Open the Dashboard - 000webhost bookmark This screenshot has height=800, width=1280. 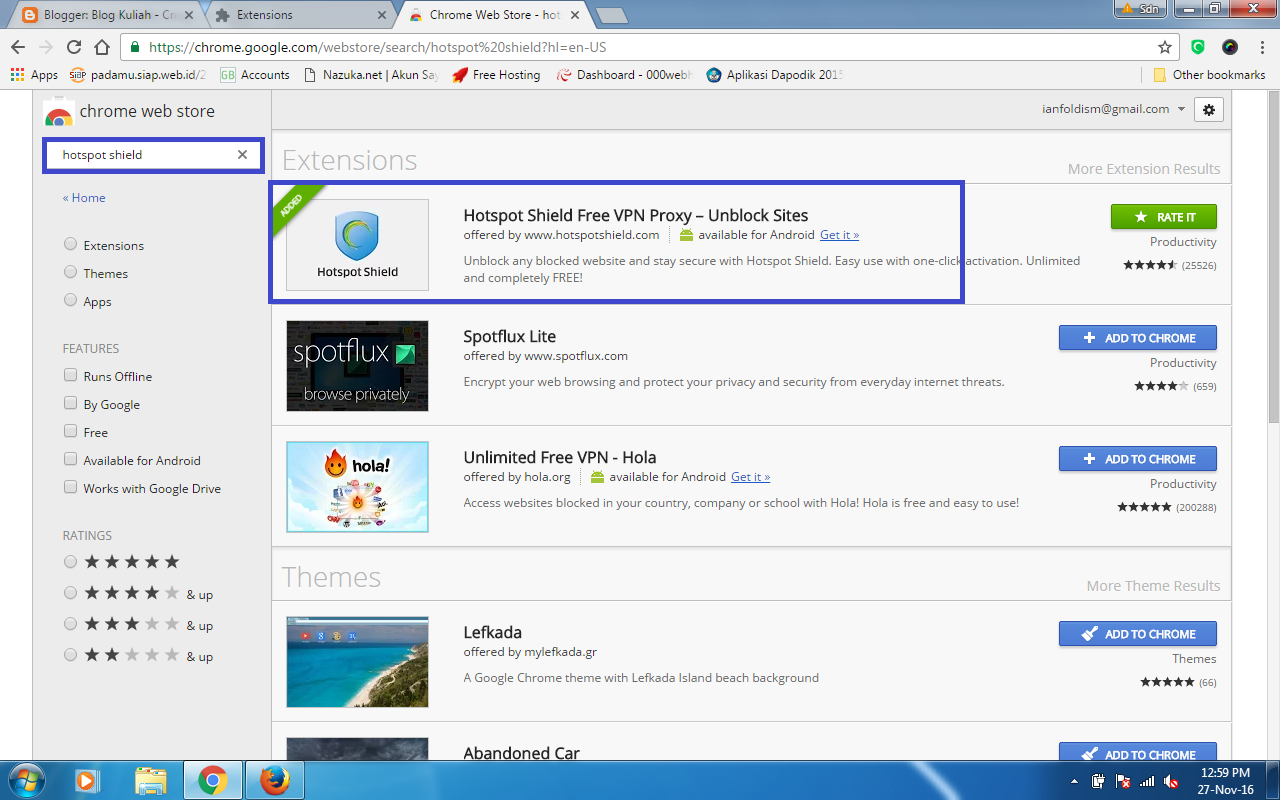(626, 75)
